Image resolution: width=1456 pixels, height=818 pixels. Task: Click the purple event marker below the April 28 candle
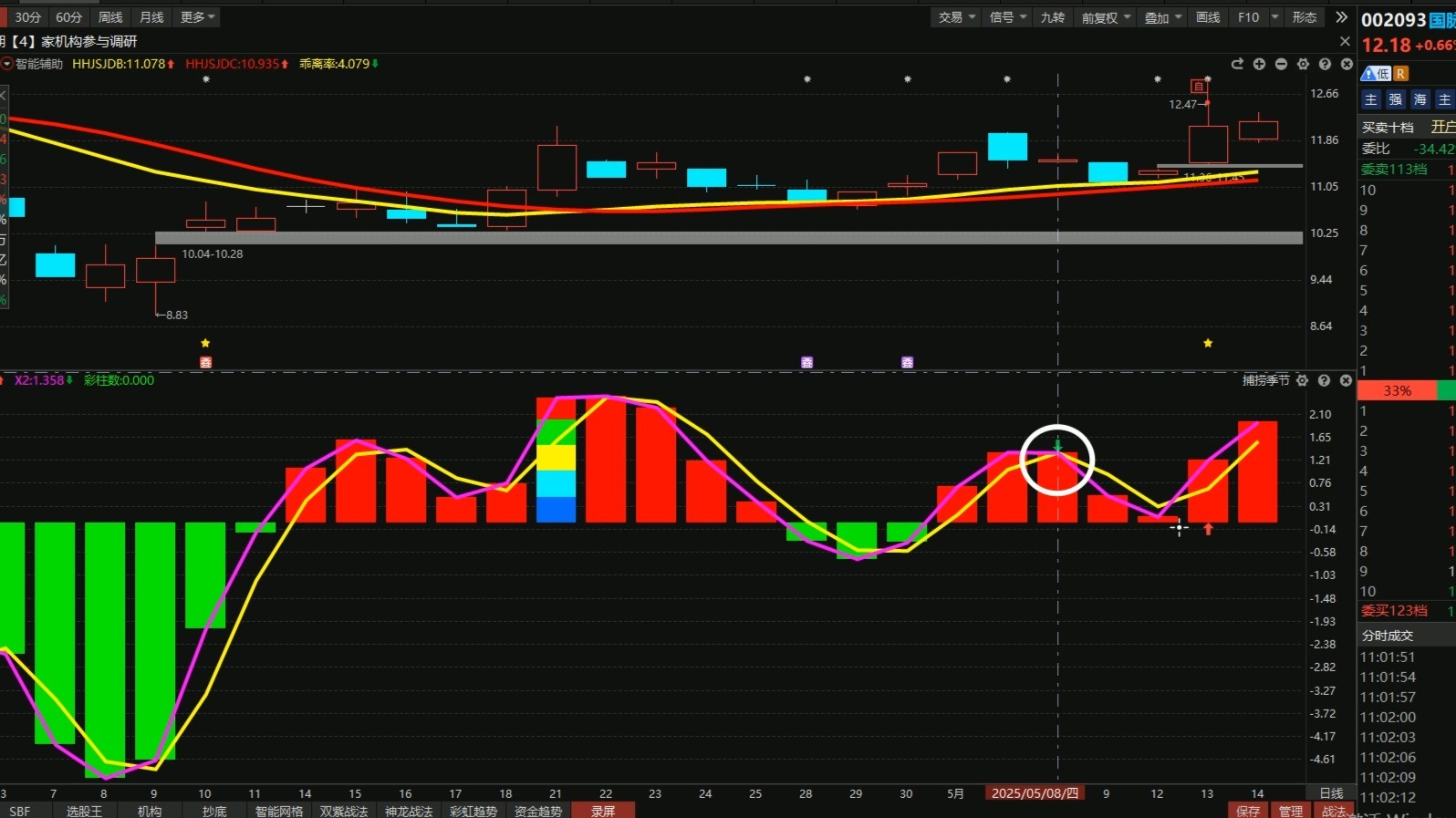806,362
